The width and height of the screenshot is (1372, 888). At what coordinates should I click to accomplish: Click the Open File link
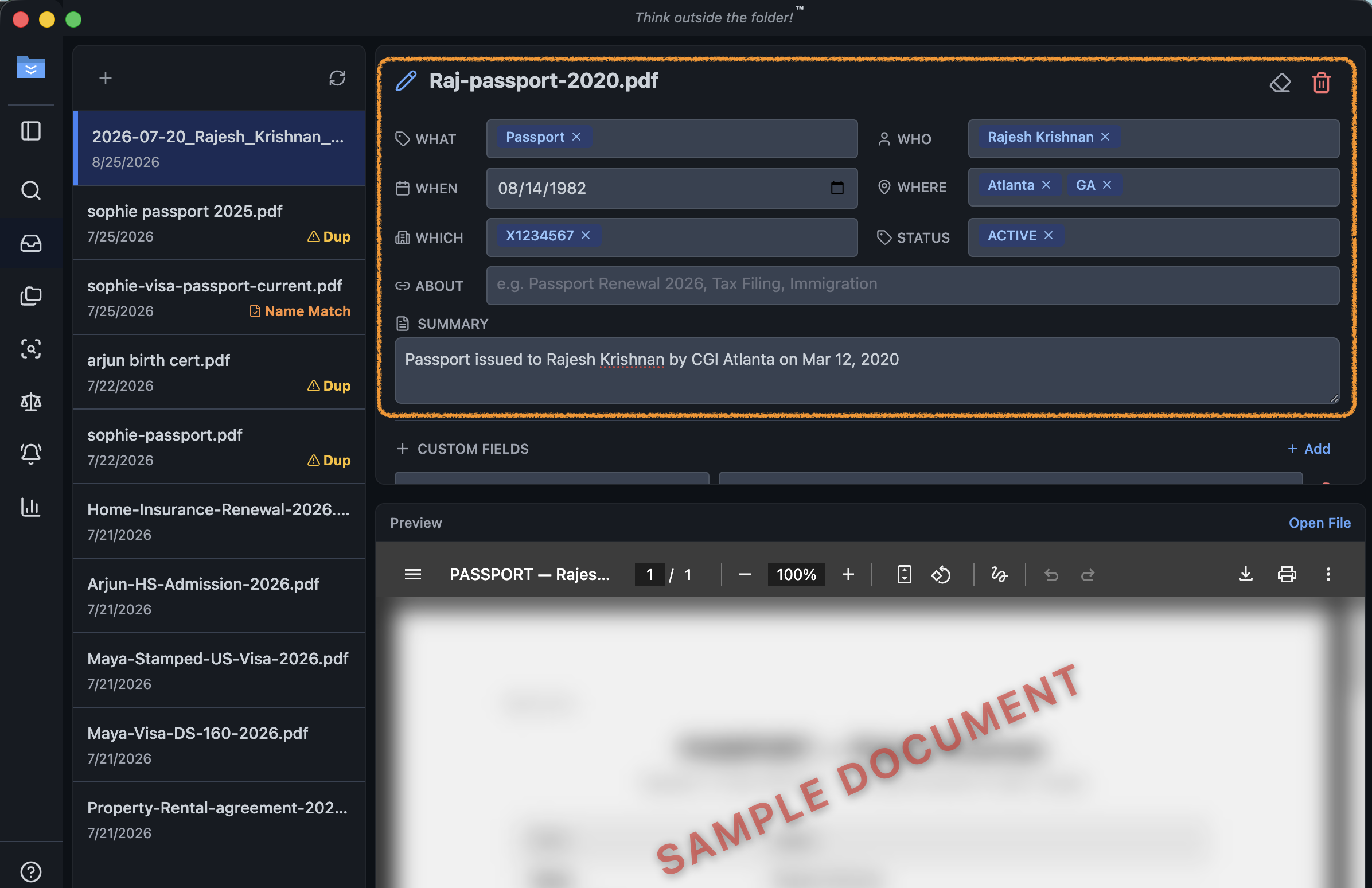click(x=1320, y=523)
